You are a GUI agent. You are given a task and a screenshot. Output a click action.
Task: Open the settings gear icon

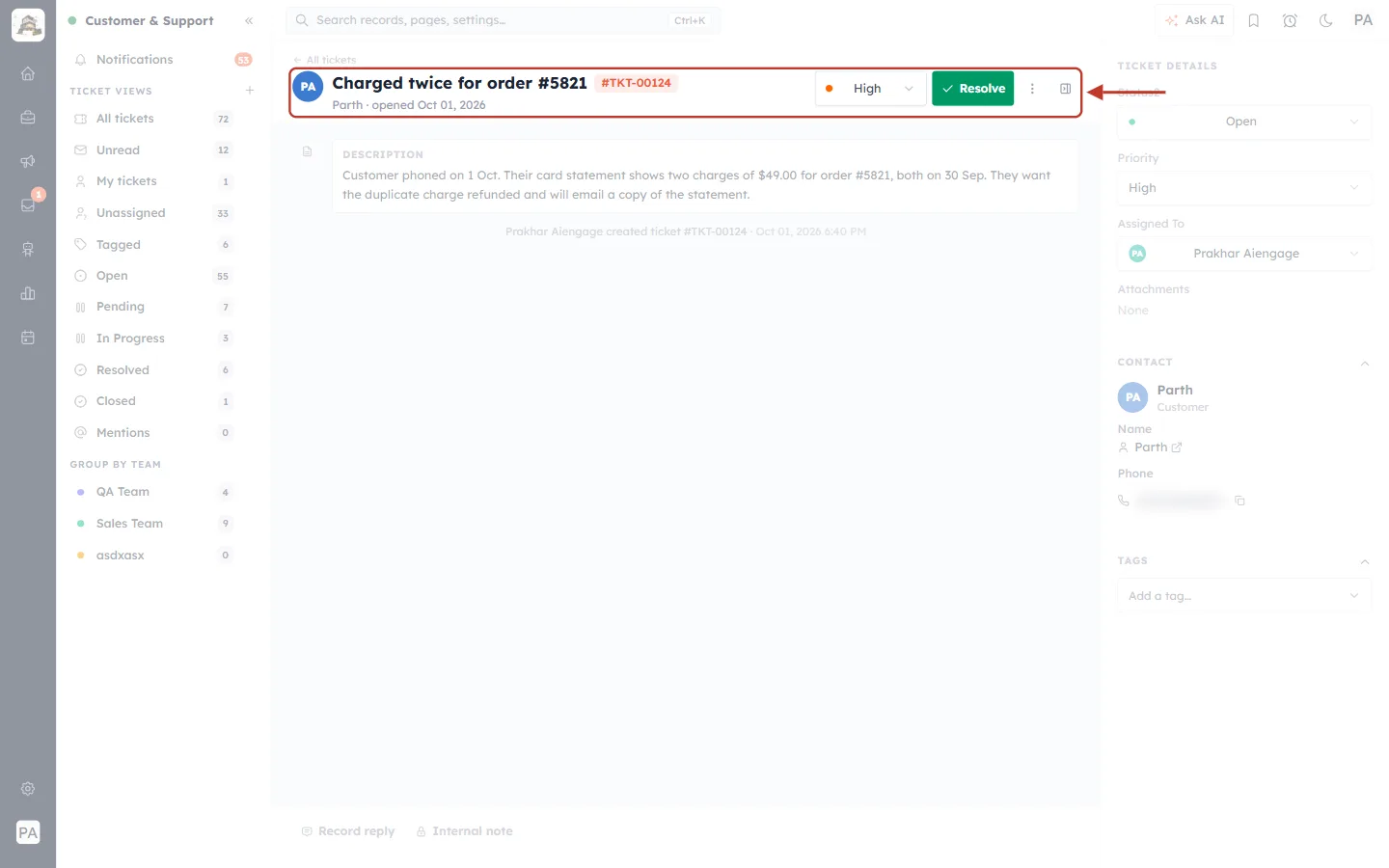[x=28, y=789]
